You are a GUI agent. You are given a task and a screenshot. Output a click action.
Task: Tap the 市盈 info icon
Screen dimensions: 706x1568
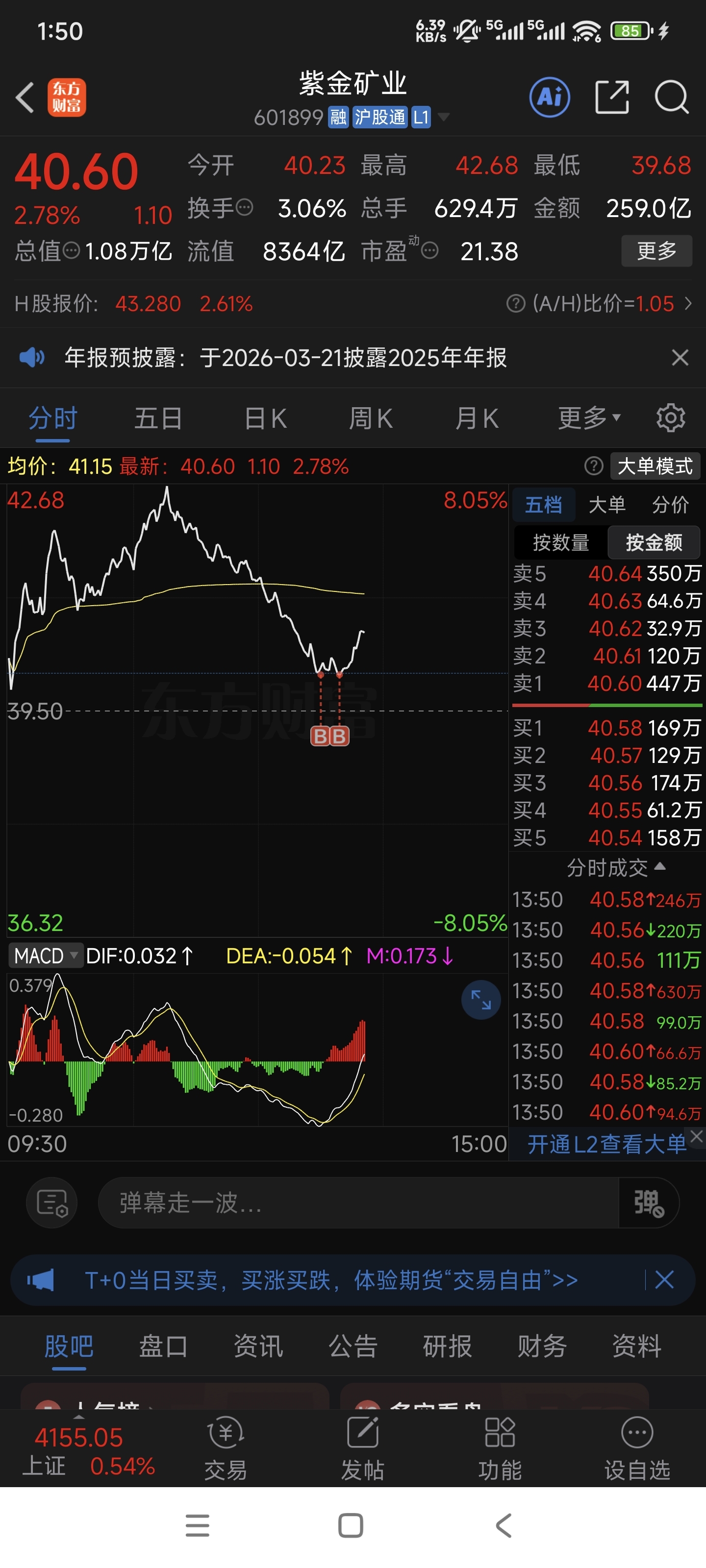(429, 250)
